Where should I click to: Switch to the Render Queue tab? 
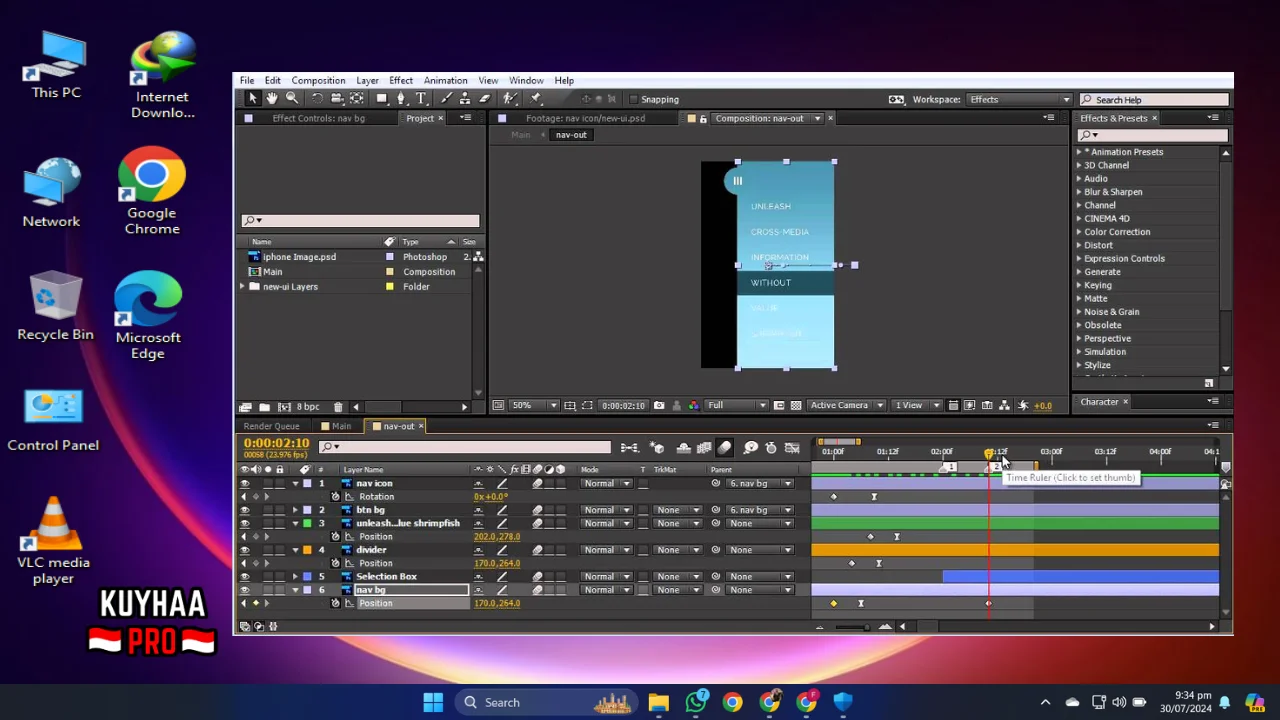271,426
